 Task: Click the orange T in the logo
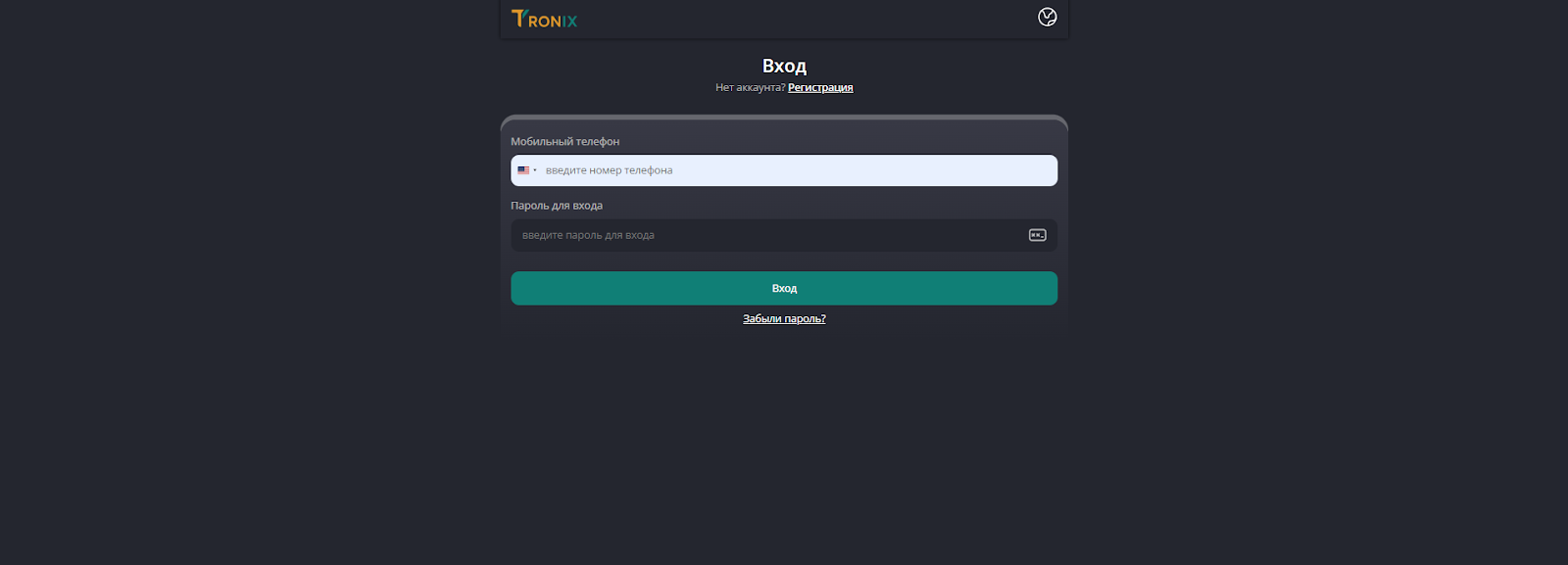click(x=518, y=18)
